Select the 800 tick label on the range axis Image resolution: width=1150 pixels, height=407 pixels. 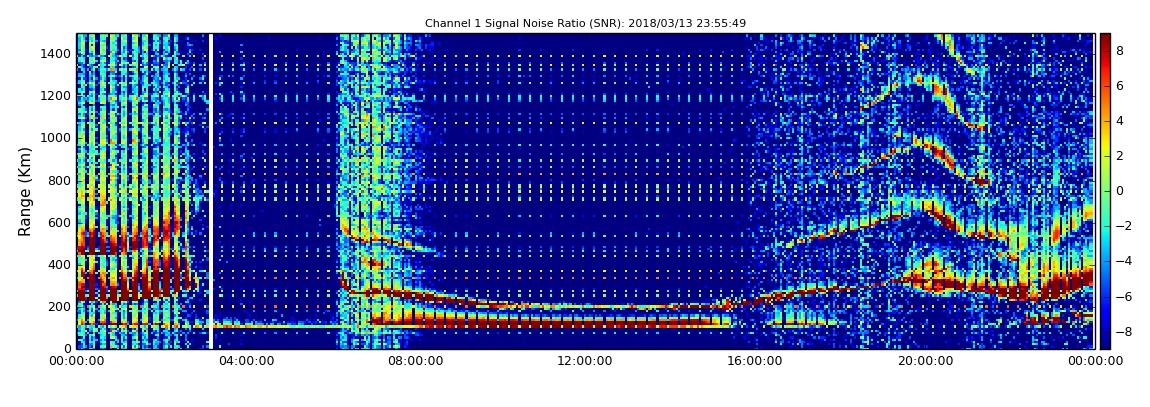pyautogui.click(x=59, y=180)
